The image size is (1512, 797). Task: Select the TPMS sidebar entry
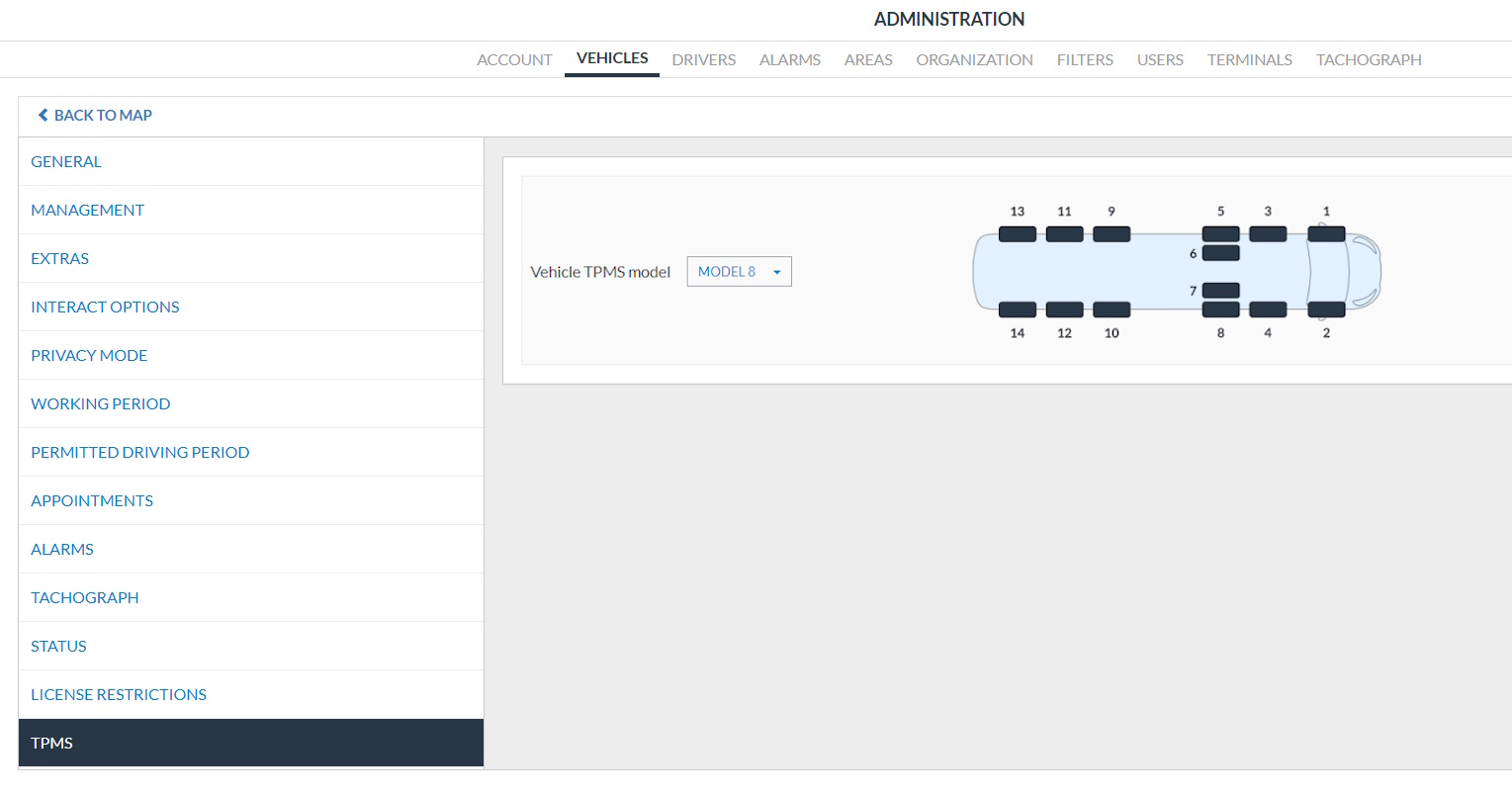[52, 744]
